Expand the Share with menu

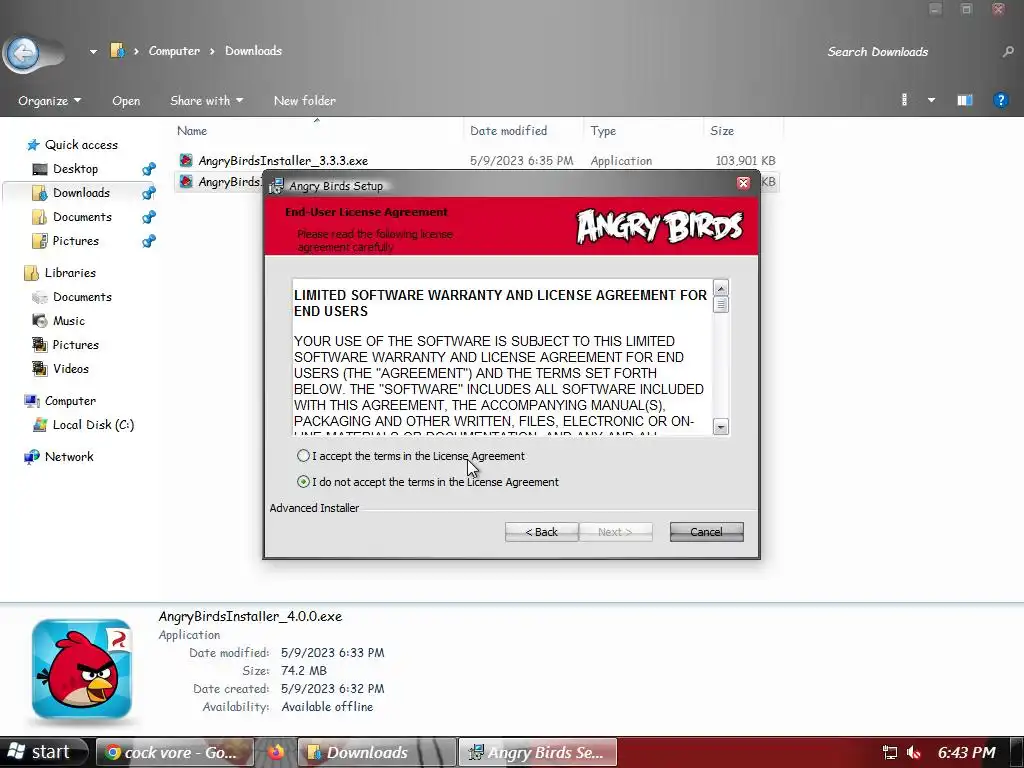[206, 101]
